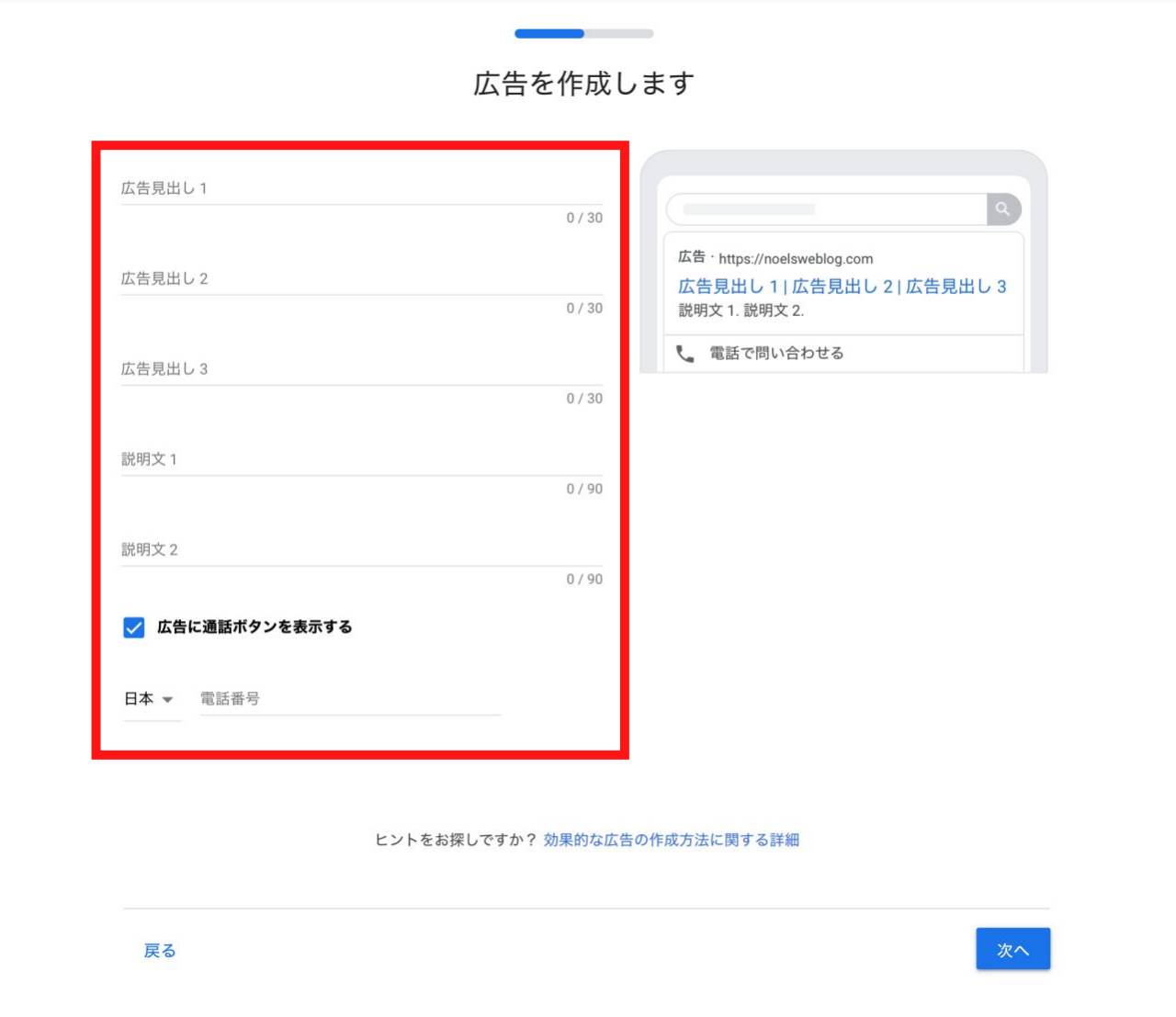Select the 説明文 2 text field
Viewport: 1176px width, 1017px height.
tap(361, 549)
